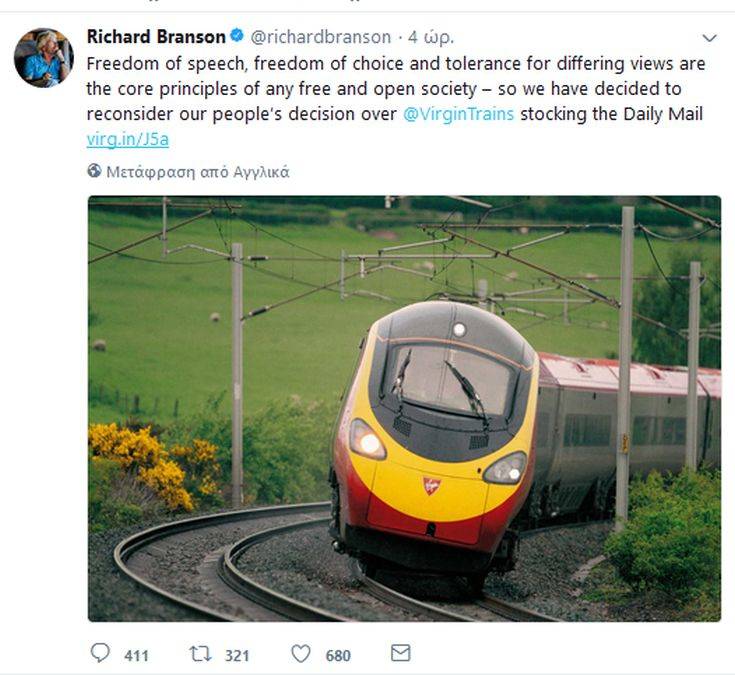735x675 pixels.
Task: Expand the tweet options chevron
Action: pyautogui.click(x=709, y=38)
